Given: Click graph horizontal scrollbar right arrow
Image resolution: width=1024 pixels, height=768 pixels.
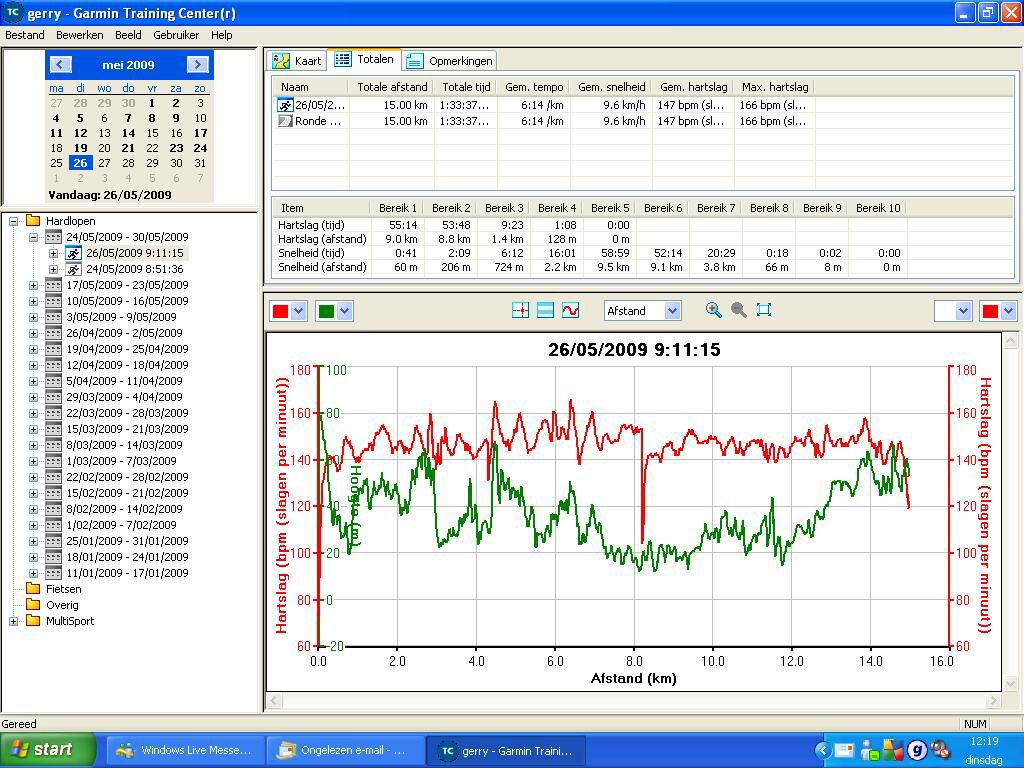Looking at the screenshot, I should pos(994,701).
